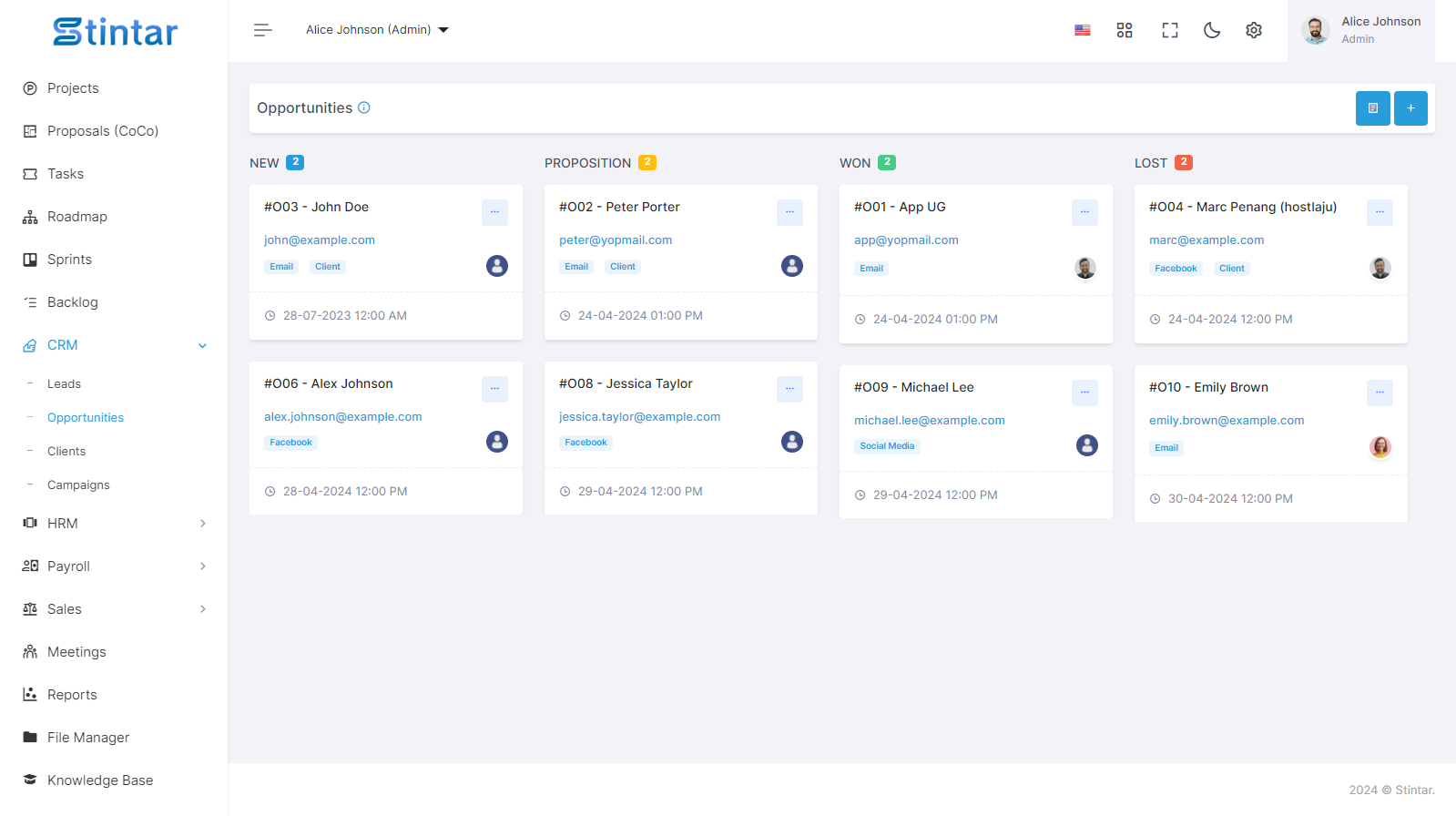Select Leads under CRM

click(64, 384)
